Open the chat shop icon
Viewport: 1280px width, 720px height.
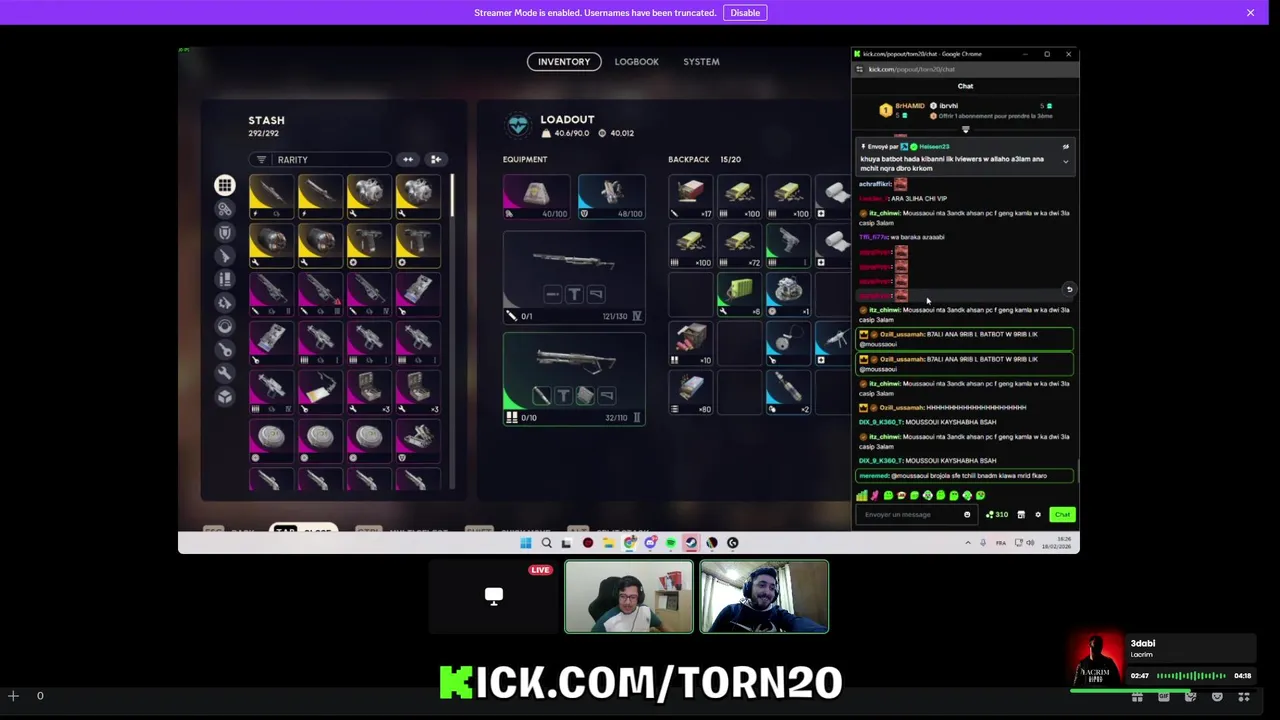coord(1021,515)
